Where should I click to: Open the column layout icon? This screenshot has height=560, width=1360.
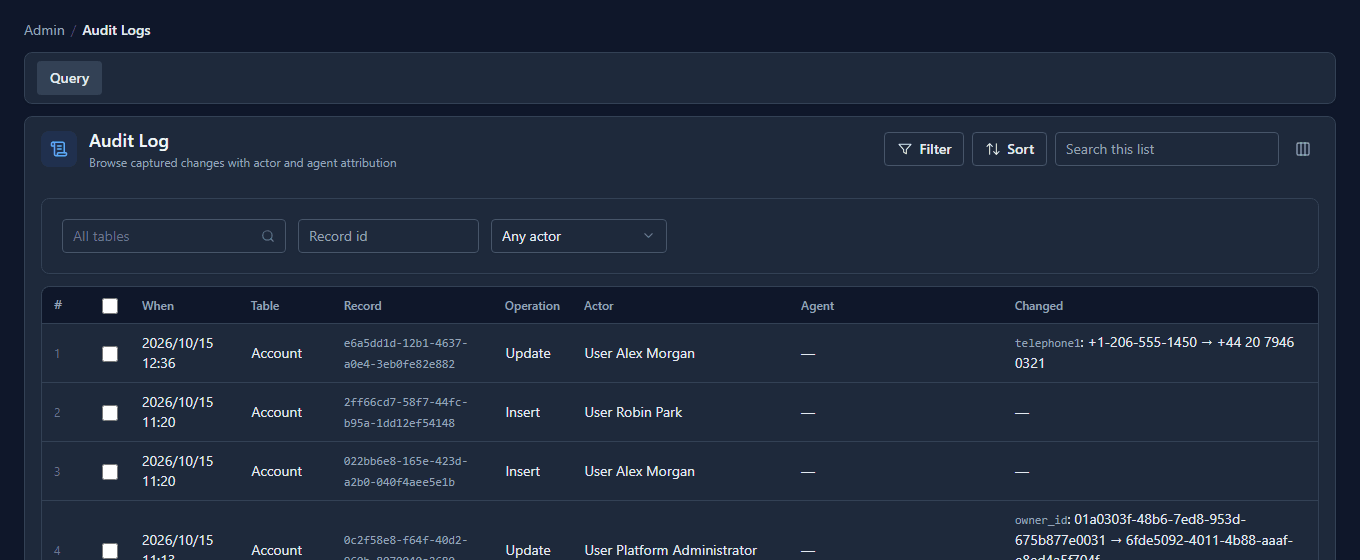tap(1303, 149)
